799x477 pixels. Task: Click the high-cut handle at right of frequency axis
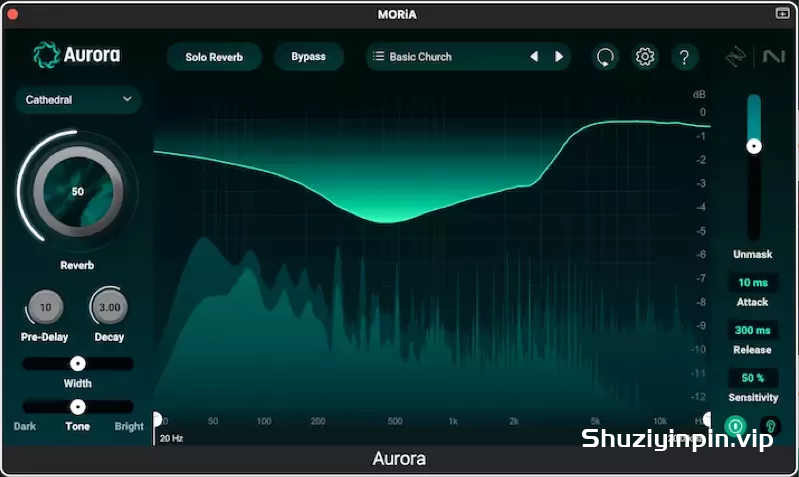click(707, 419)
